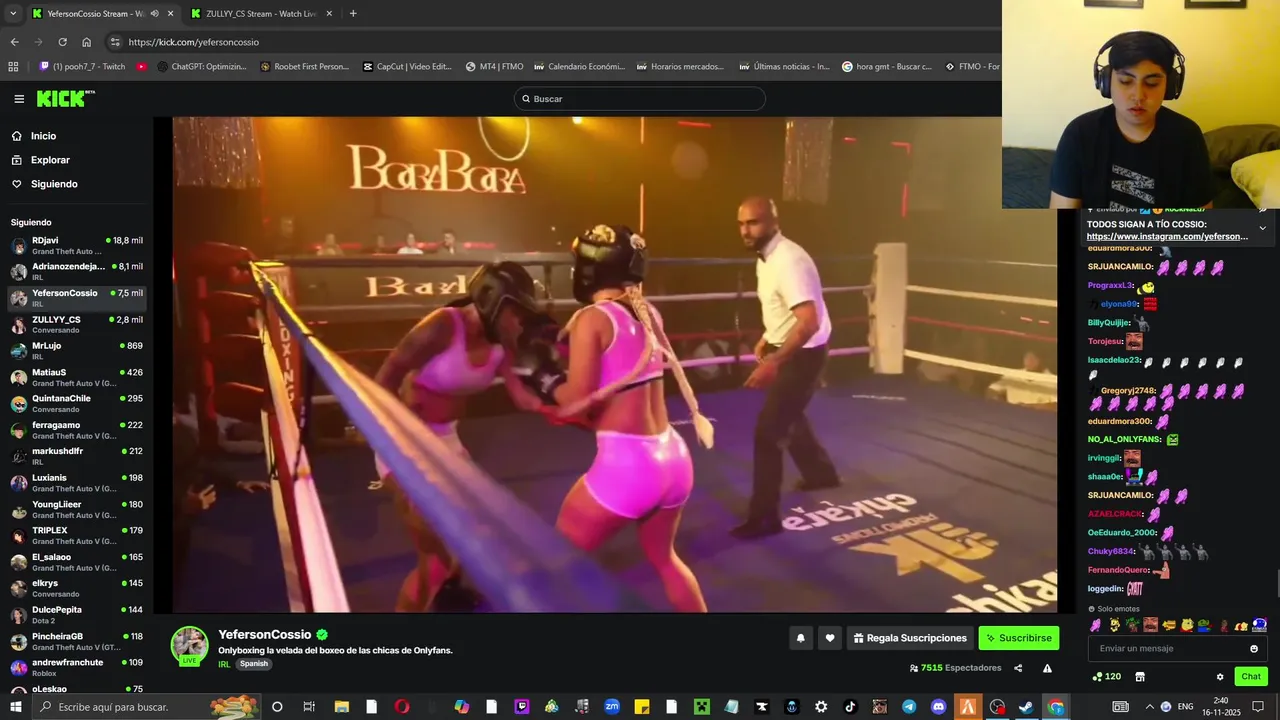
Task: Open MrLujo channel in following list
Action: click(76, 350)
